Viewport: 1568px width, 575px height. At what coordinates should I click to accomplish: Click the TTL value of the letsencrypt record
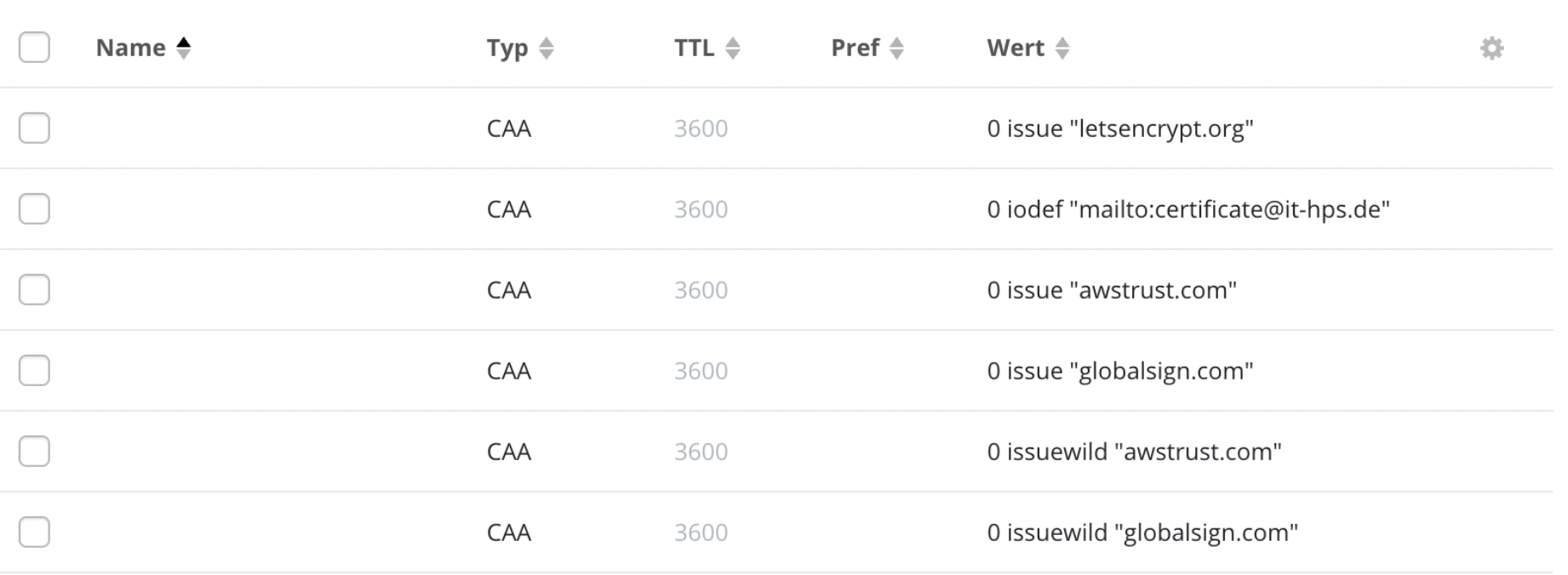(x=700, y=128)
